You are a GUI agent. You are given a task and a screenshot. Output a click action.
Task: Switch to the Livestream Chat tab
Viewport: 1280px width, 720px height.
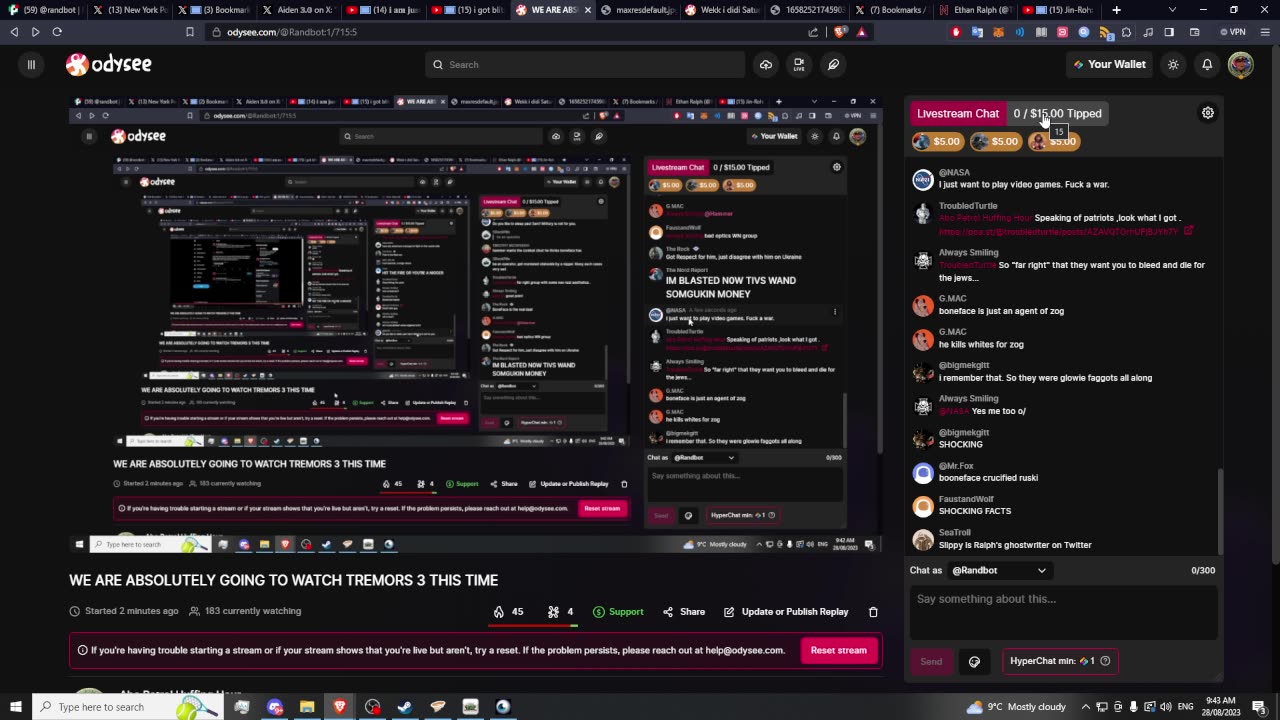(958, 113)
